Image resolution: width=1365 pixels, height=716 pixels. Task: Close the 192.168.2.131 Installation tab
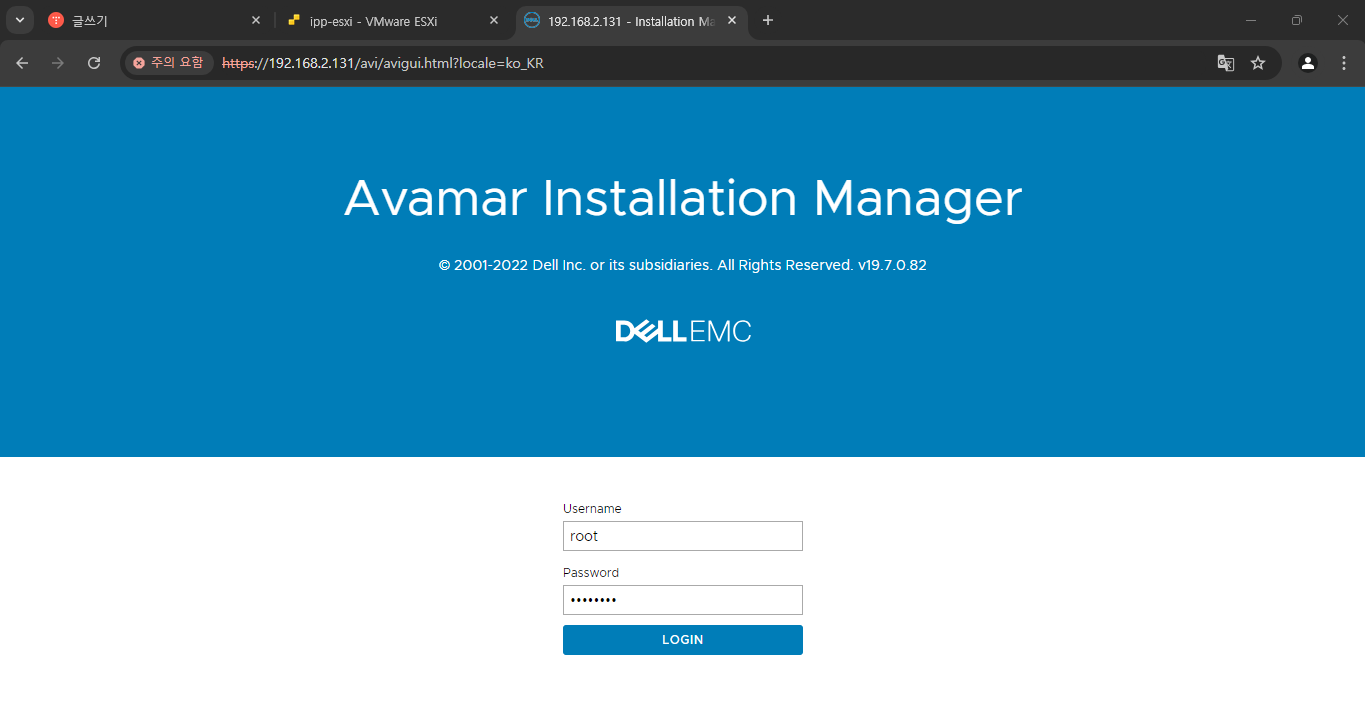click(732, 20)
